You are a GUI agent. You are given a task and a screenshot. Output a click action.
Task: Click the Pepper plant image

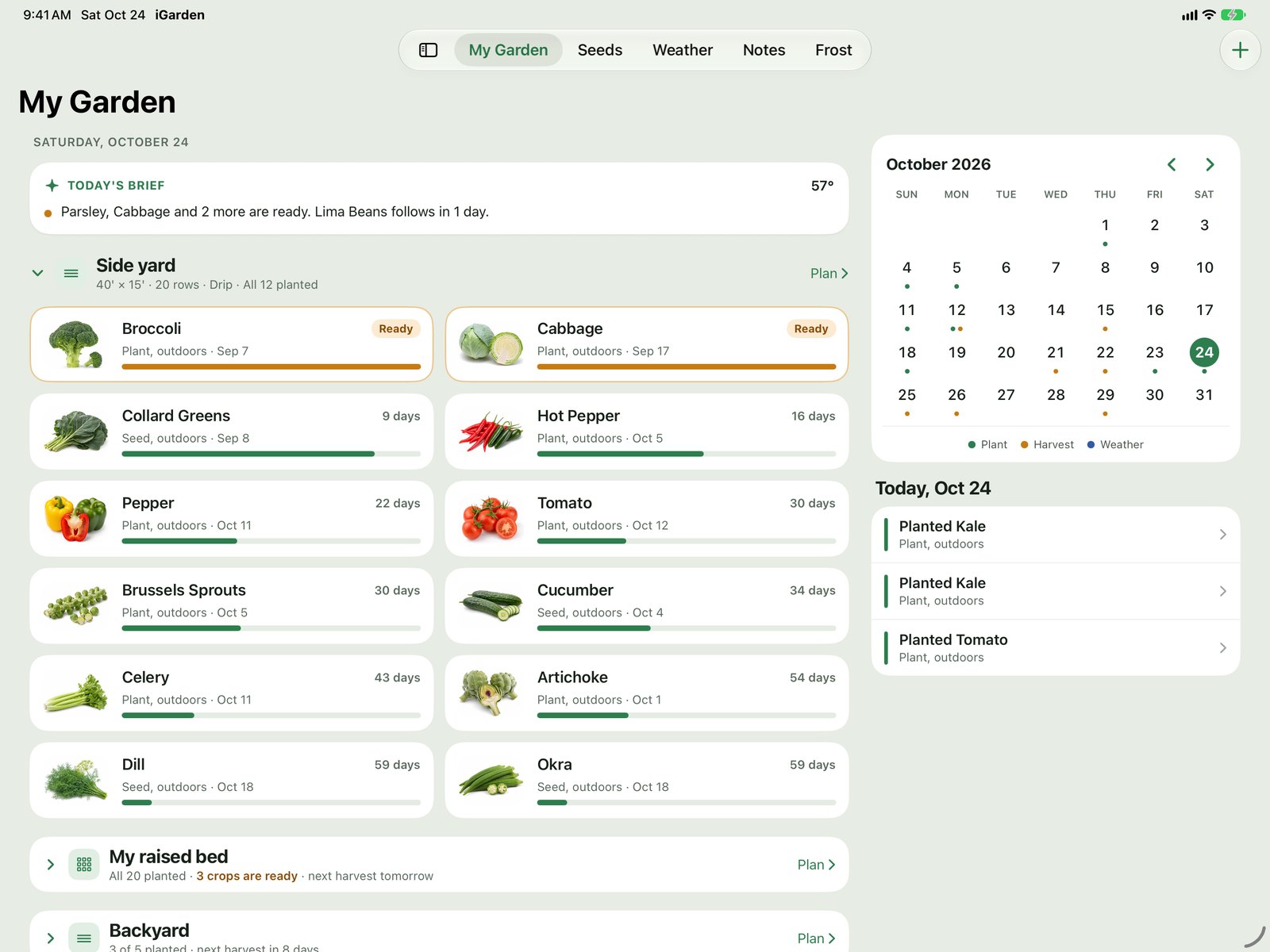point(76,519)
